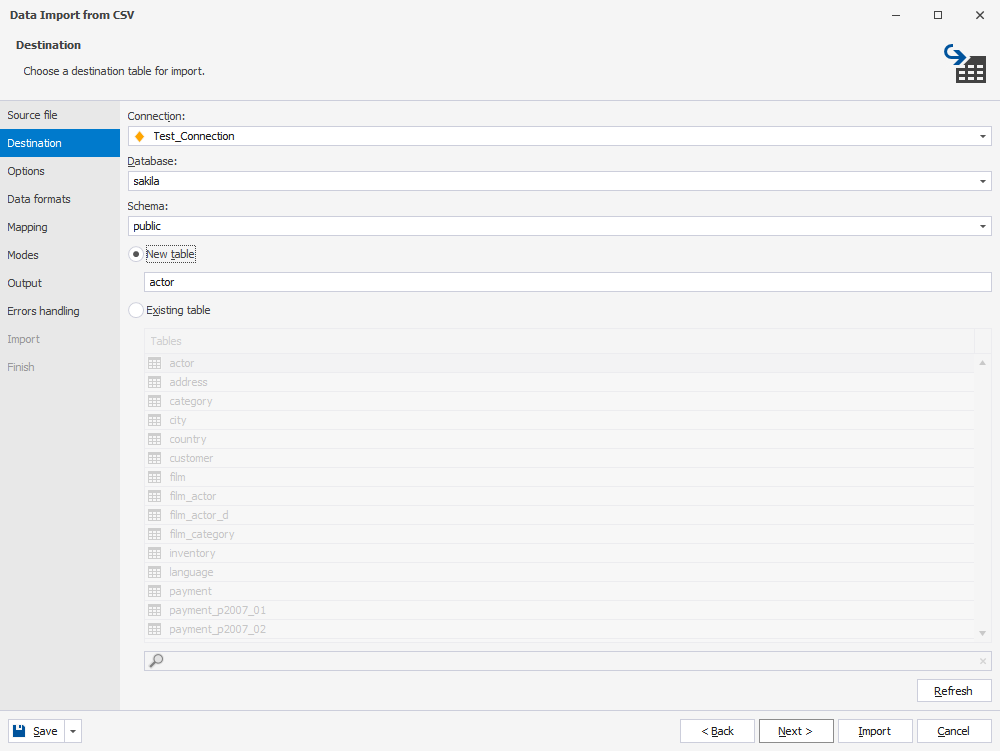Start the Import button

point(875,731)
